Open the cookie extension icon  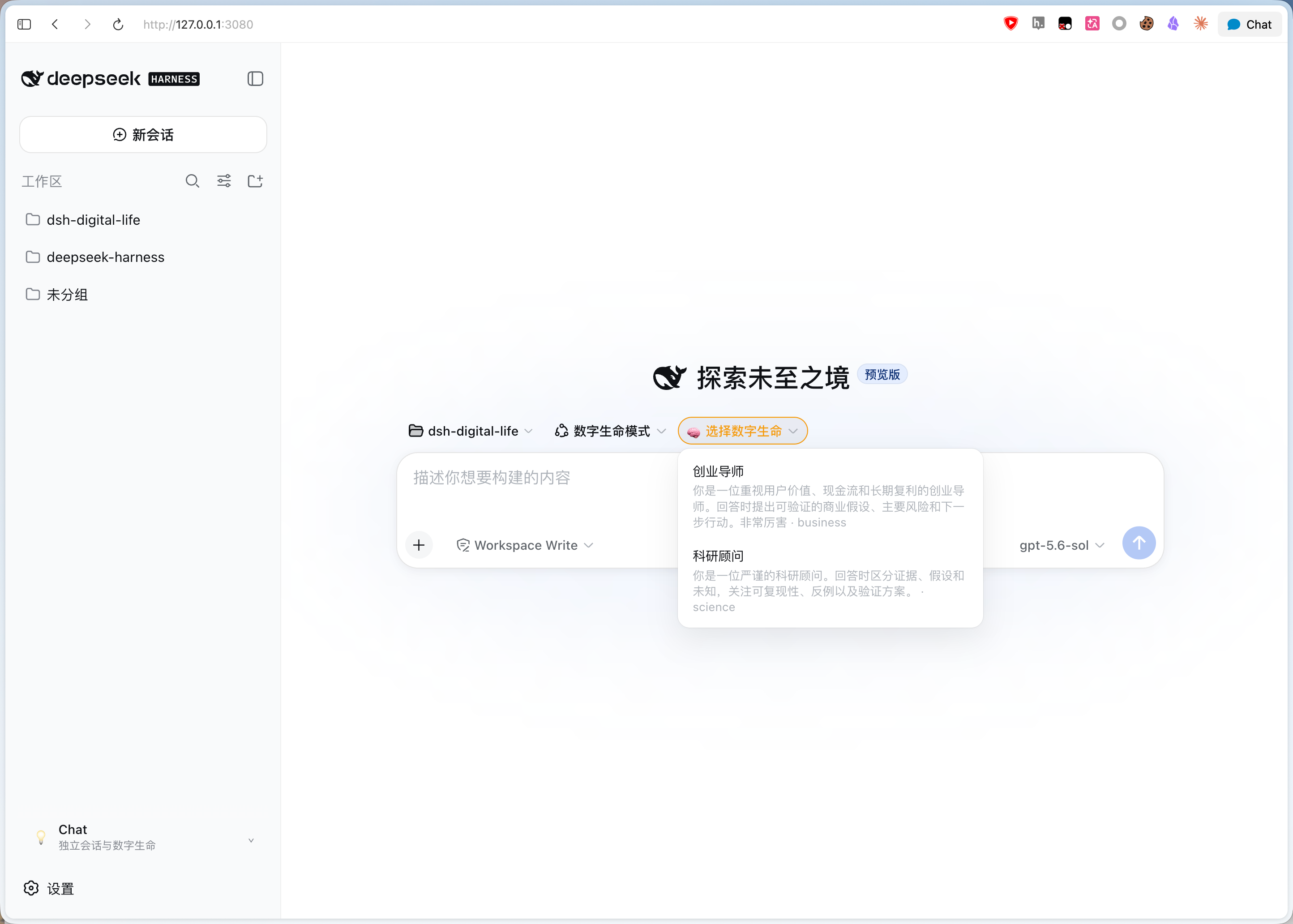click(1146, 23)
